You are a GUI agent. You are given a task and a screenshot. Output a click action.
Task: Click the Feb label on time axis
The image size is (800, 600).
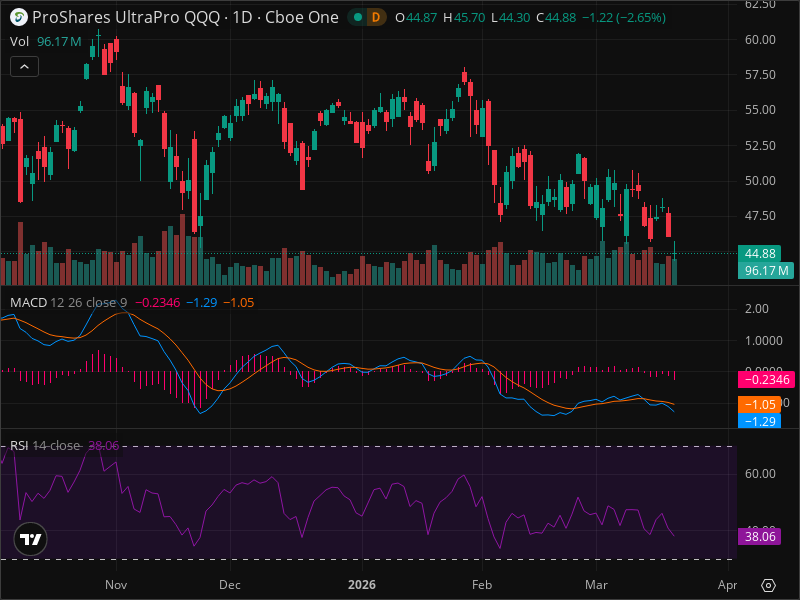pos(482,585)
